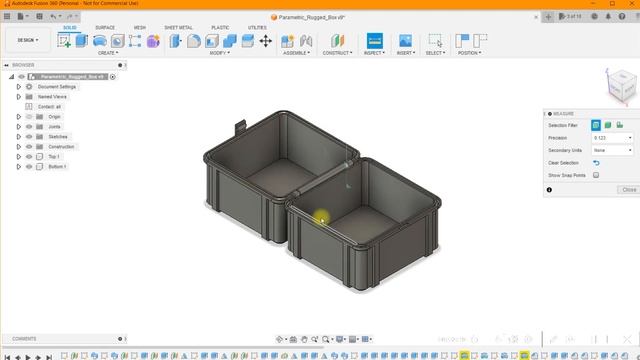
Task: Expand the Bottom:1 component
Action: point(18,167)
